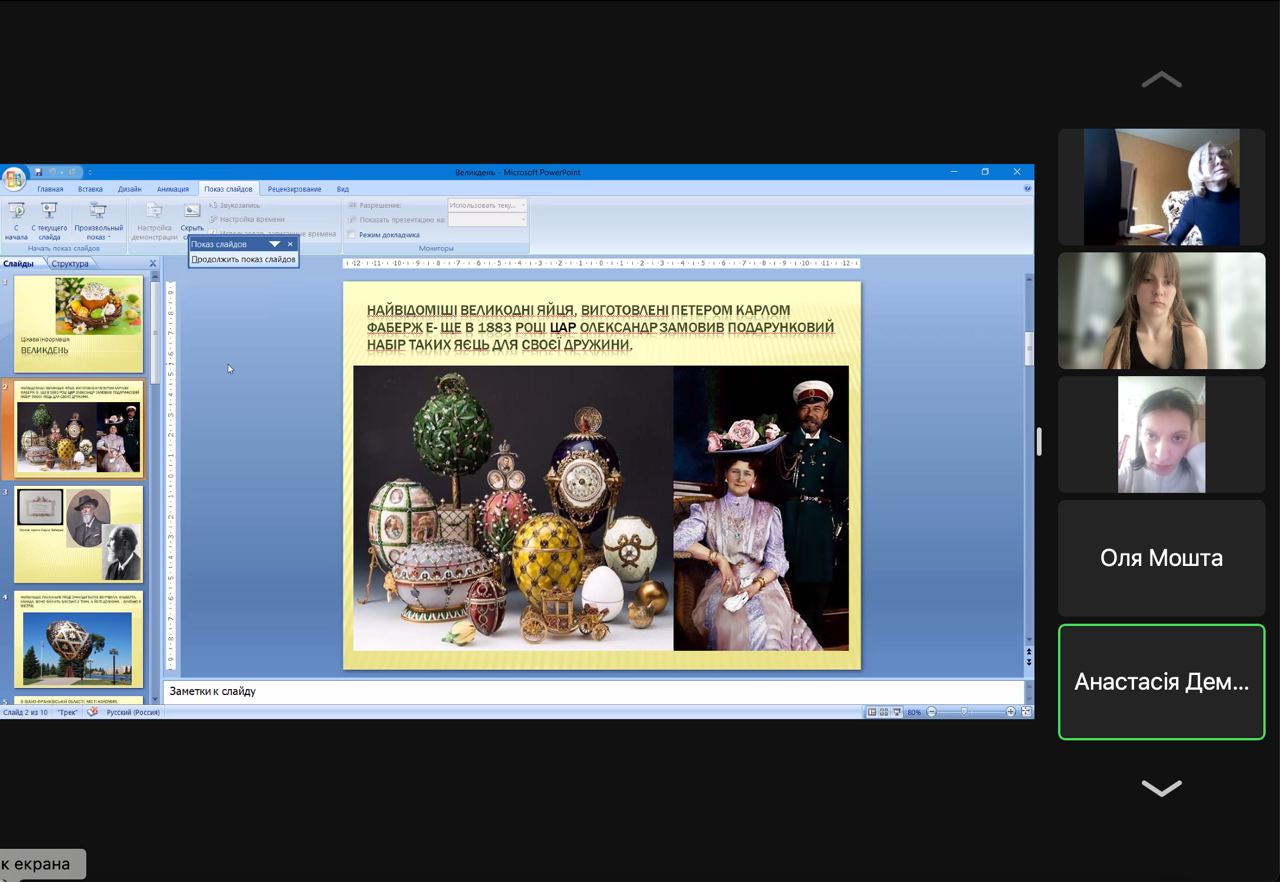The image size is (1280, 882).
Task: Click Fabergé eggs picture on slide
Action: [513, 508]
